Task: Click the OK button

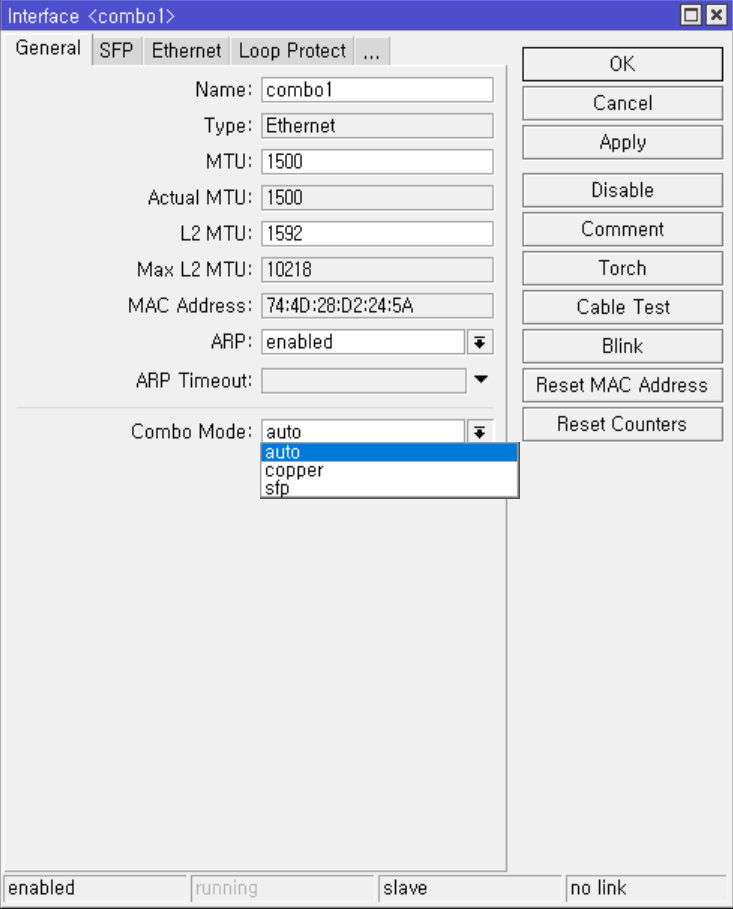Action: click(x=622, y=64)
